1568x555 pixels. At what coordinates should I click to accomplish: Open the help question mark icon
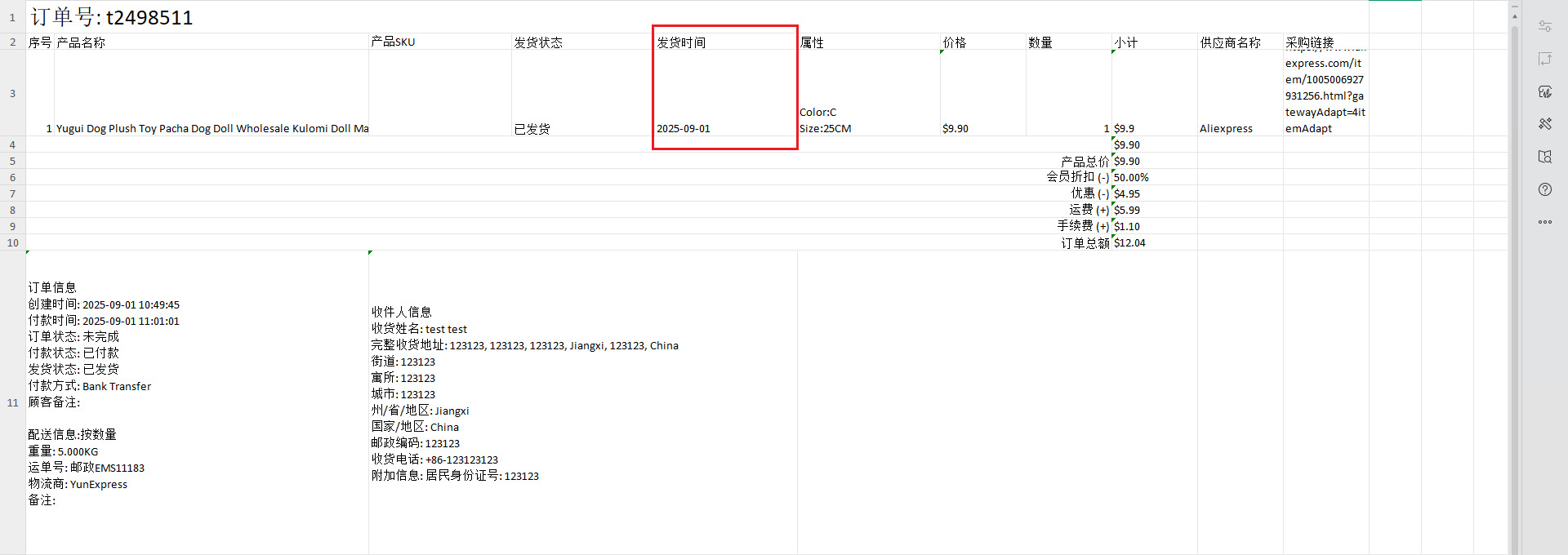[x=1544, y=189]
